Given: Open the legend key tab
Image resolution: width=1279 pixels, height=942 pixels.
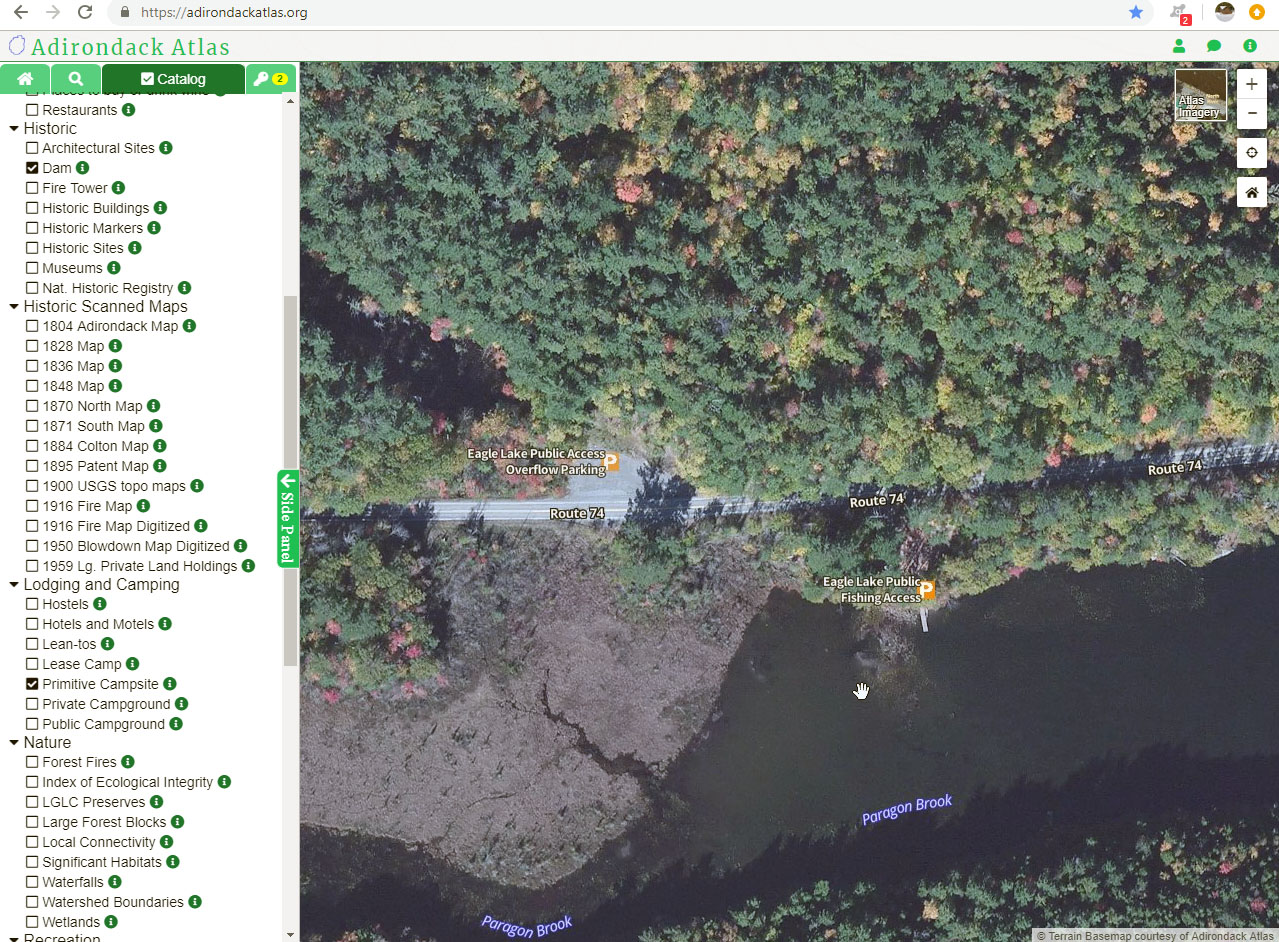Looking at the screenshot, I should [270, 79].
